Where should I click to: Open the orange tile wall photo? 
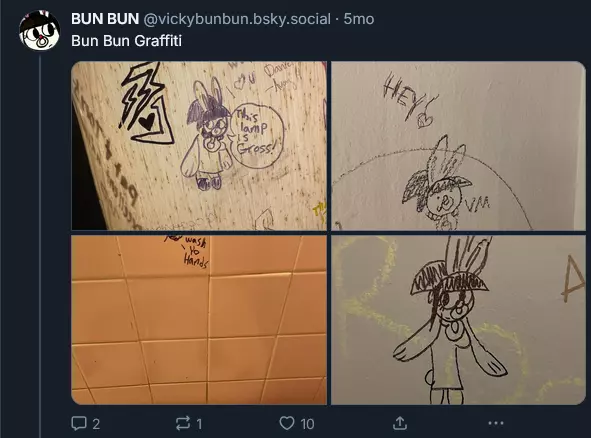pyautogui.click(x=199, y=320)
